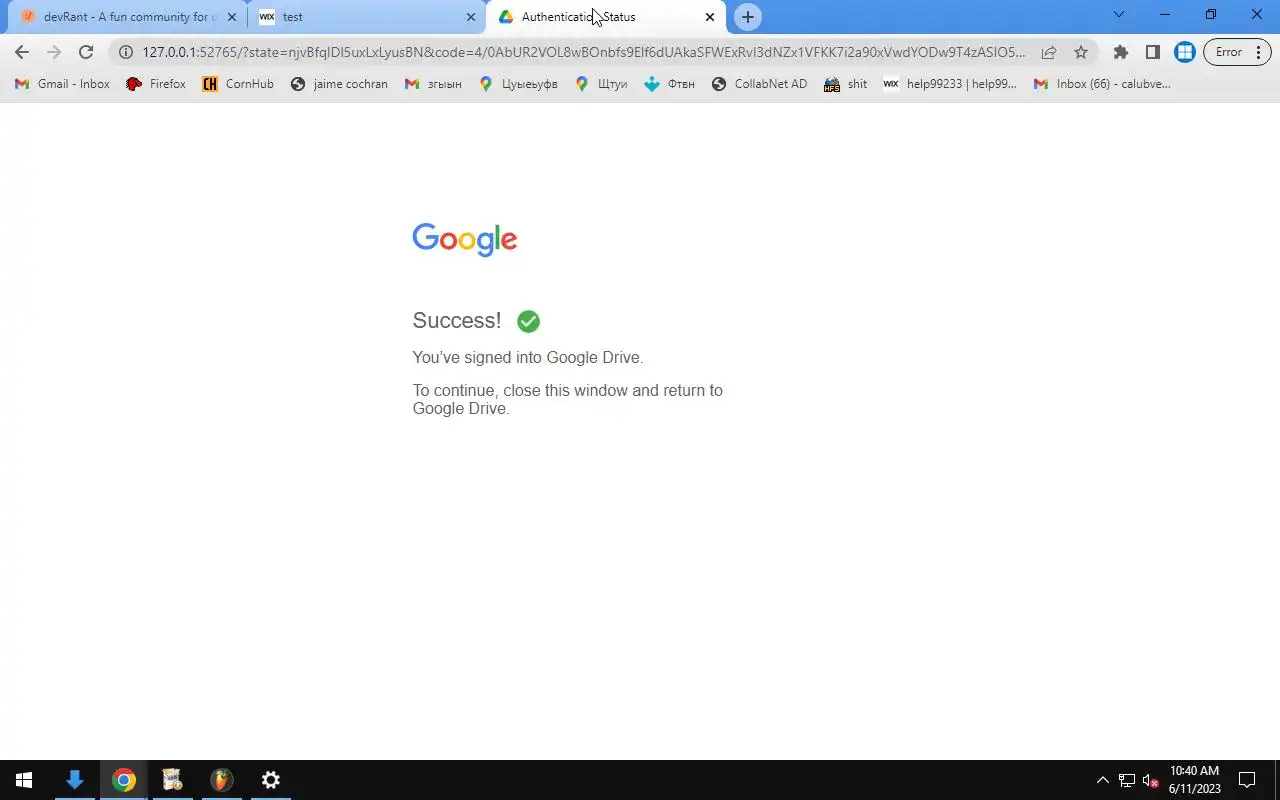Open the blue download arrow taskbar app
Screen dimensions: 1280x800
point(74,780)
